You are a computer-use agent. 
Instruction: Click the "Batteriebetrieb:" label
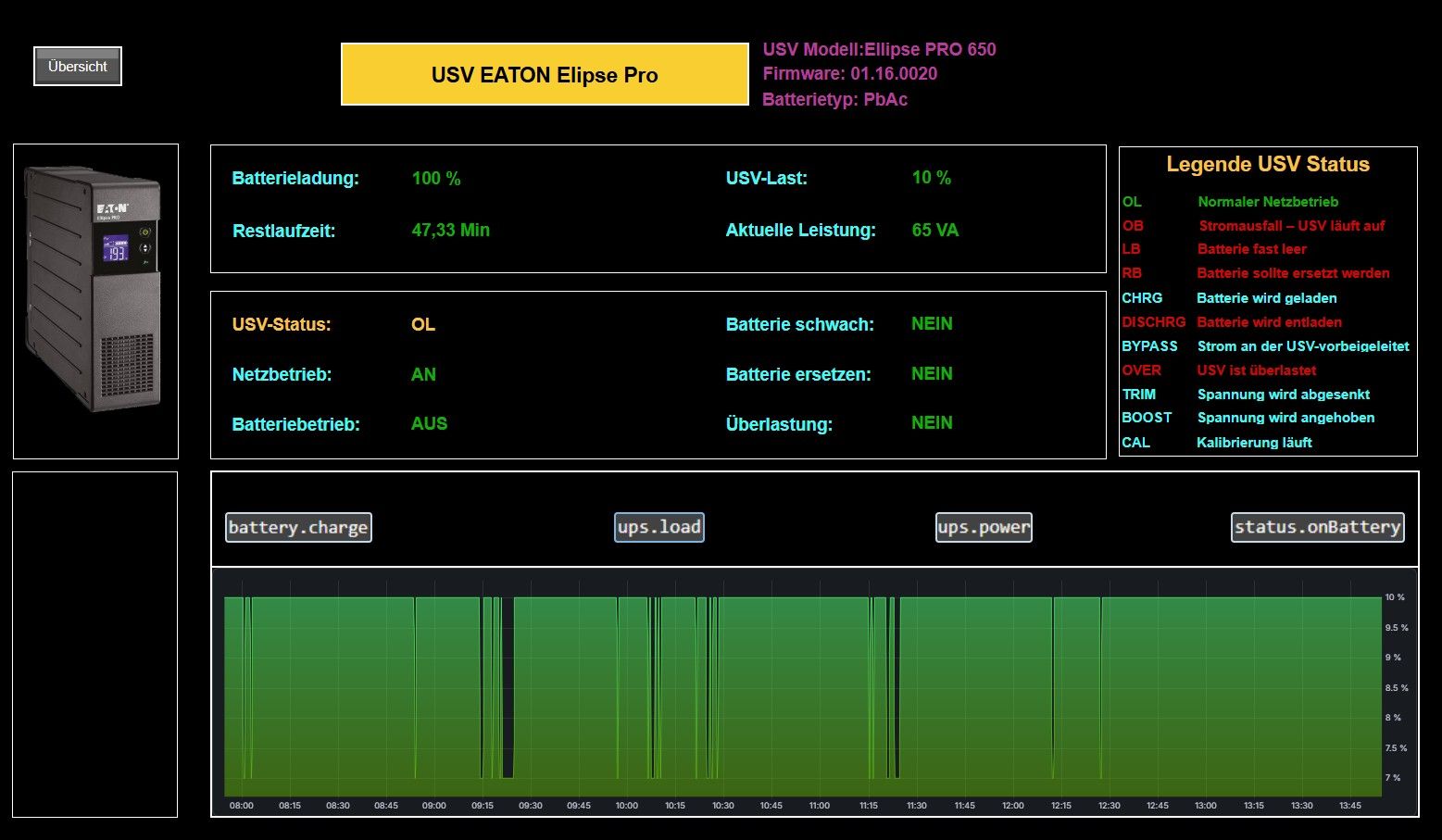(295, 424)
